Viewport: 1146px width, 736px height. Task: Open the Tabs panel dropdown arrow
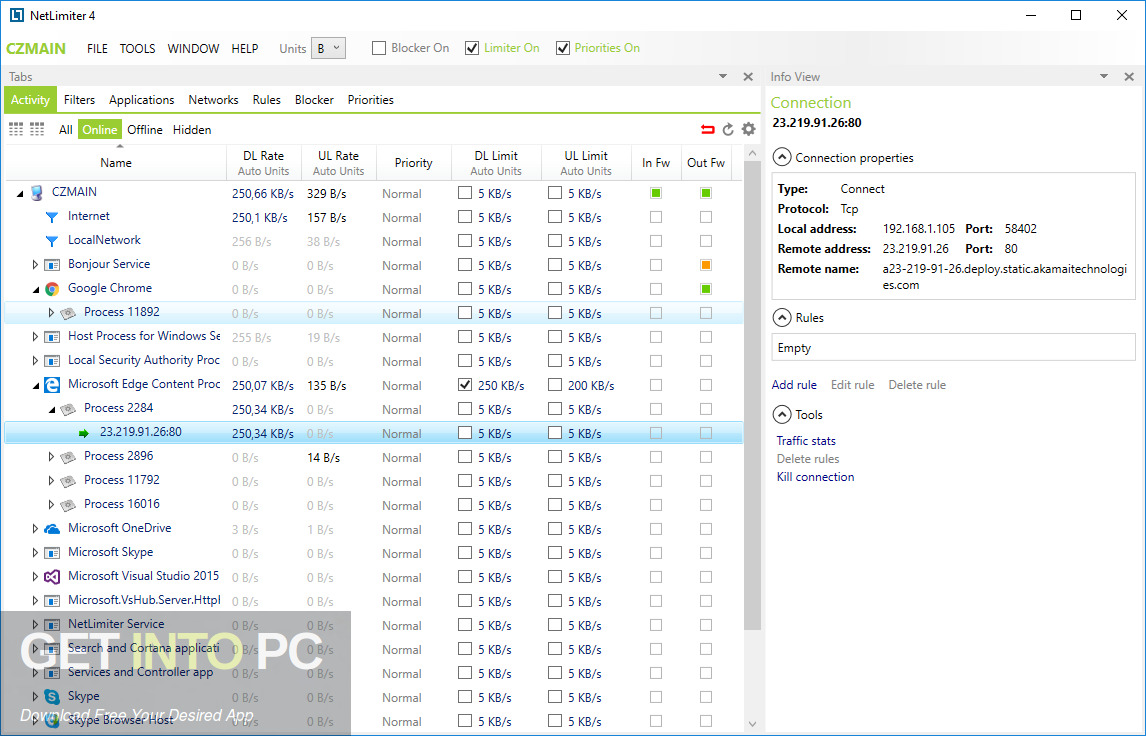pyautogui.click(x=723, y=77)
